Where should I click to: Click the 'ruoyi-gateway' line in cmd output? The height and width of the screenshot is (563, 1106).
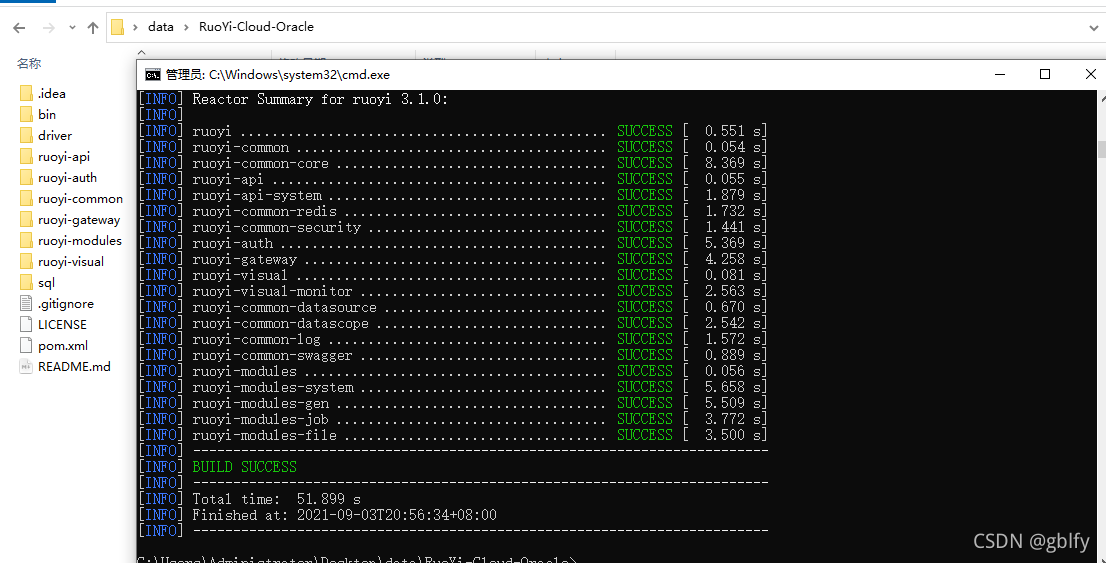pos(453,259)
